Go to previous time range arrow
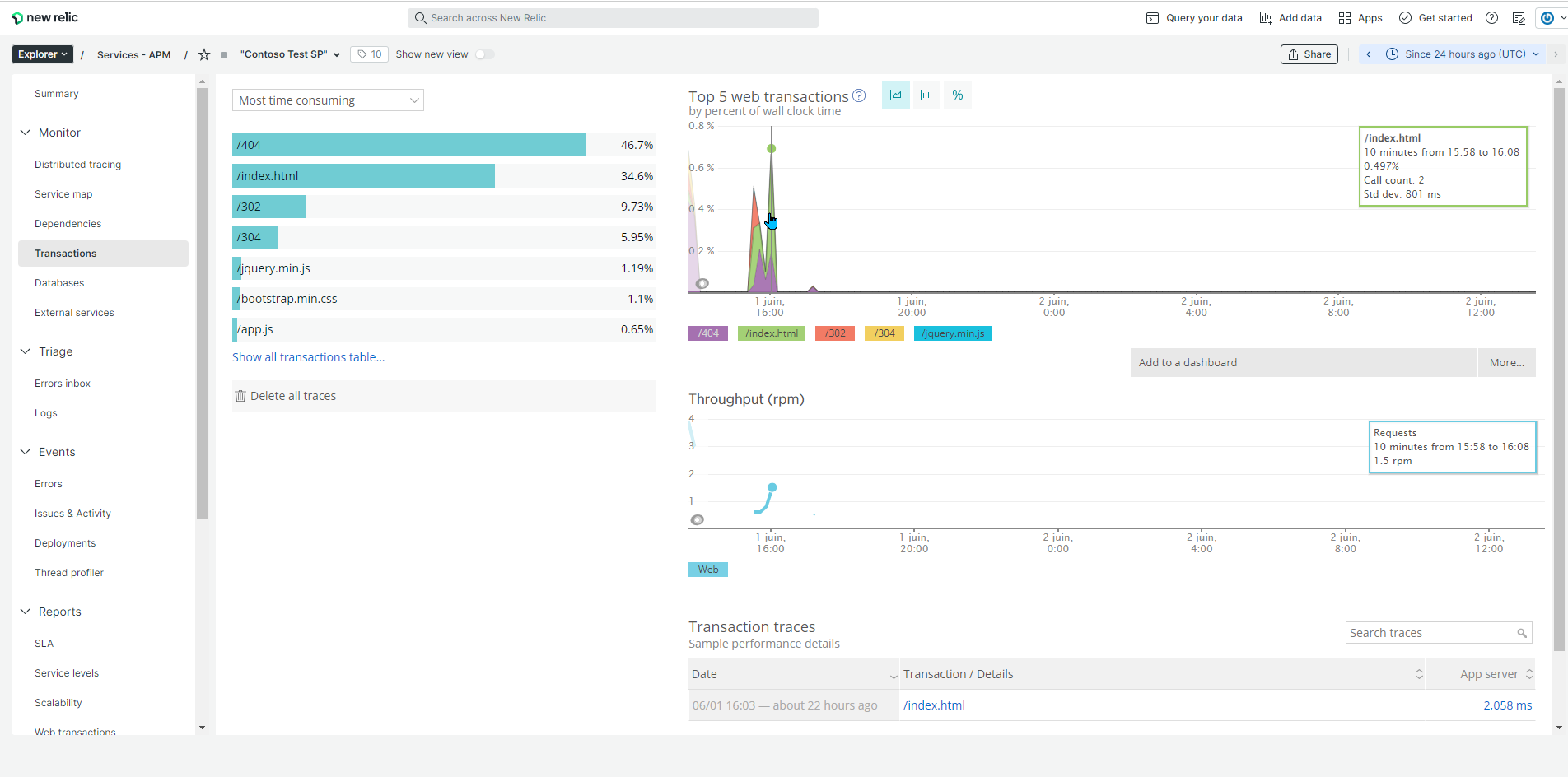Image resolution: width=1568 pixels, height=777 pixels. (1368, 54)
